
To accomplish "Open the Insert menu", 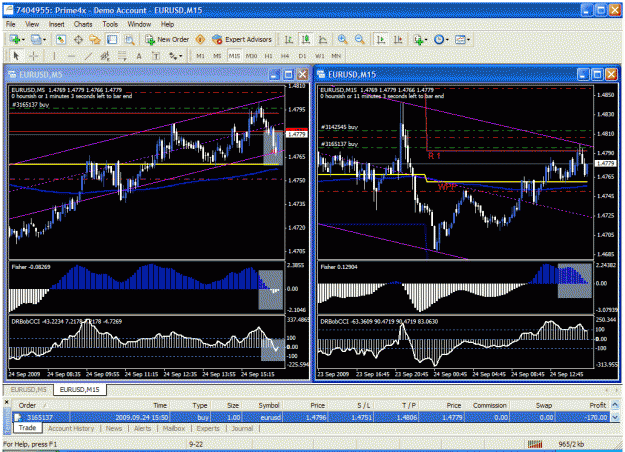I will coord(57,24).
